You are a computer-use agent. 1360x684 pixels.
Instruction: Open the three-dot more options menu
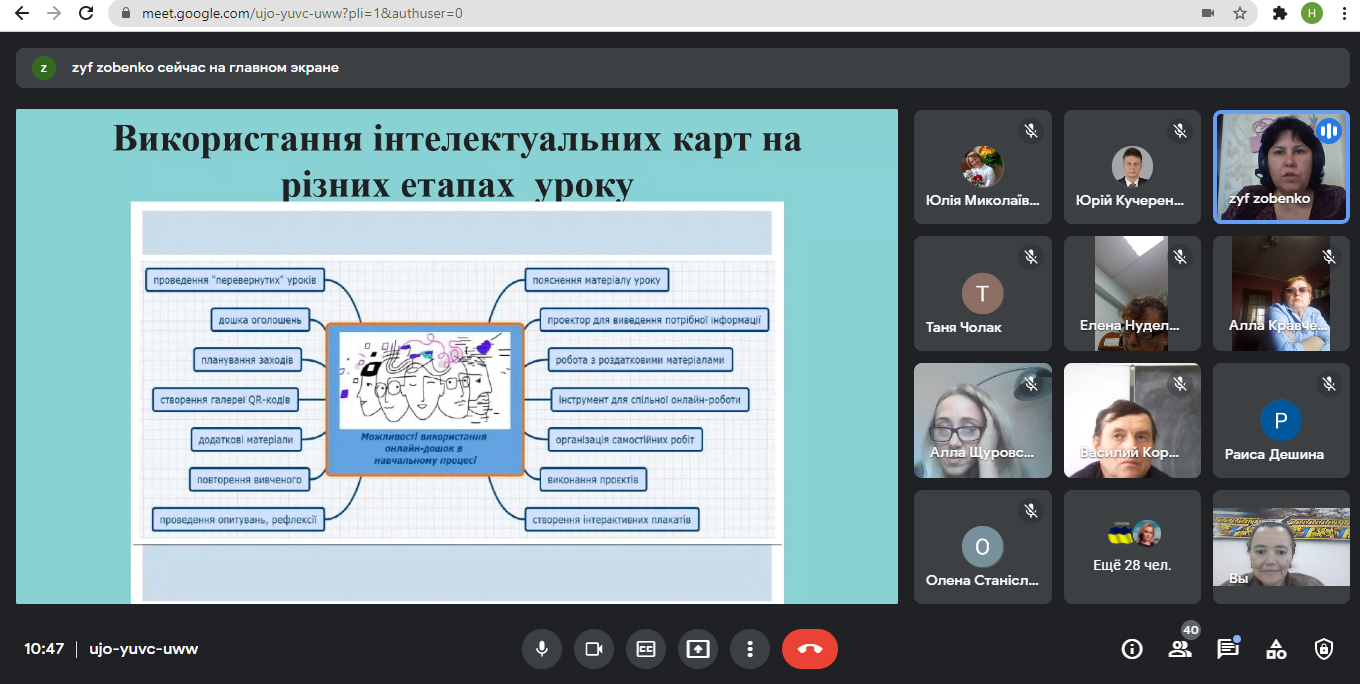click(749, 649)
